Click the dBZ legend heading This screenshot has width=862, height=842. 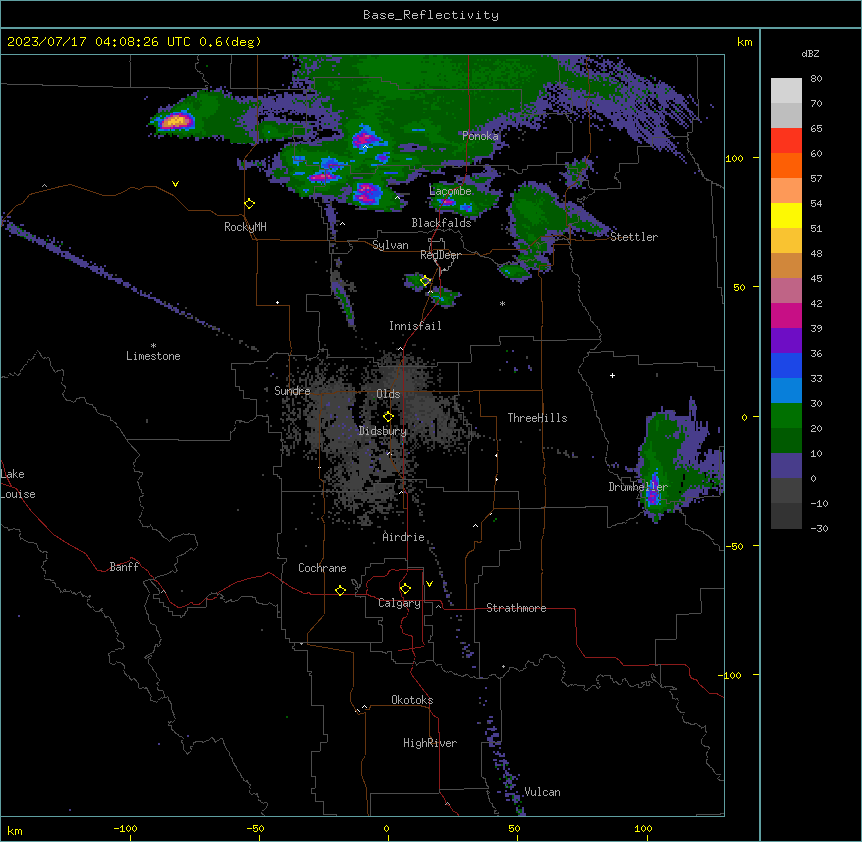click(810, 53)
